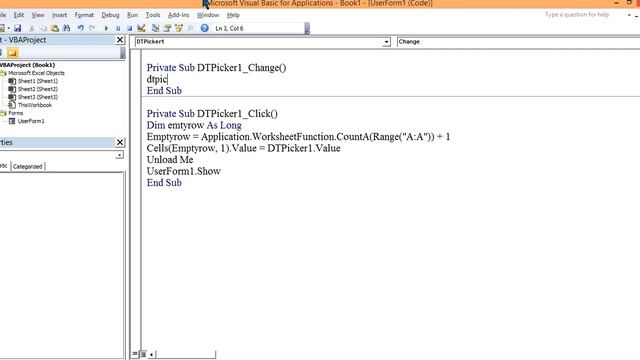Image resolution: width=640 pixels, height=360 pixels.
Task: Click the Paste clipboard icon
Action: click(x=55, y=28)
